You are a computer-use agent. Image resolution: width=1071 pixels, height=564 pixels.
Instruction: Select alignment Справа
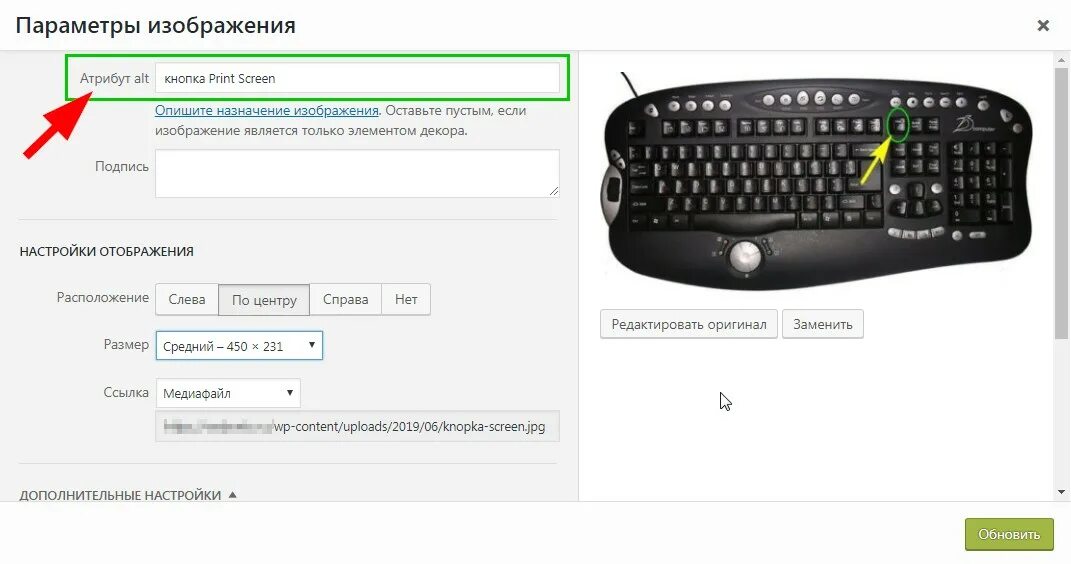tap(345, 299)
